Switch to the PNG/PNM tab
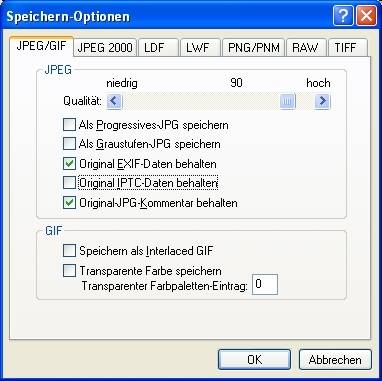Viewport: 382px width, 381px height. [x=253, y=48]
